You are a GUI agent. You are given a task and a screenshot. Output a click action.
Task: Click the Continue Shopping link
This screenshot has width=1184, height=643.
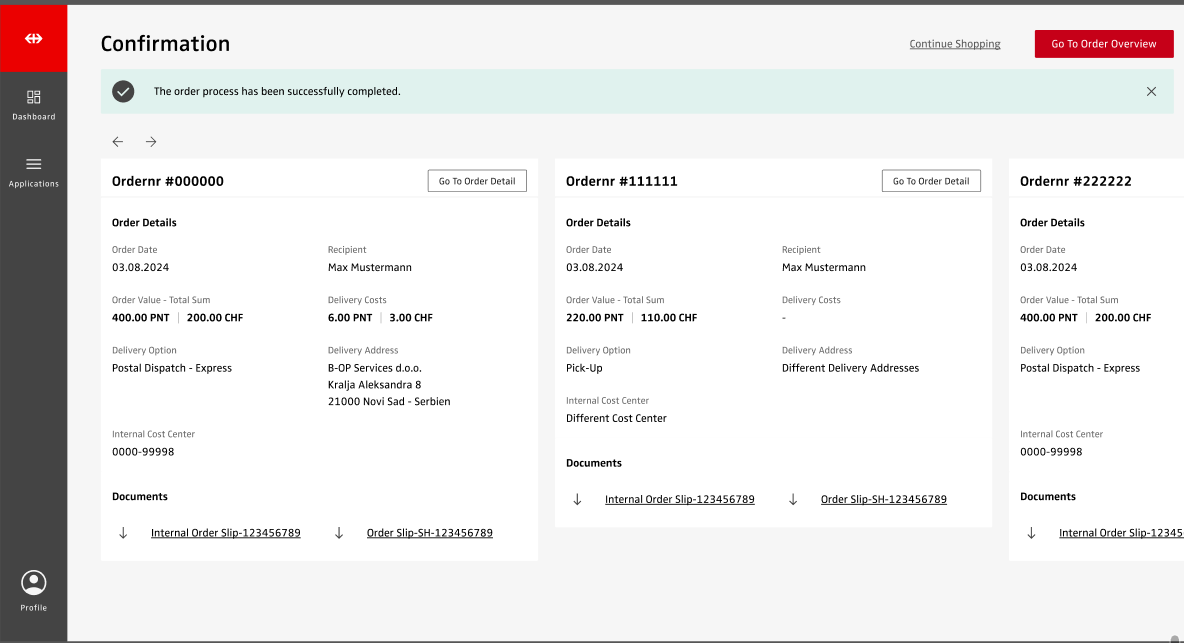click(x=955, y=44)
